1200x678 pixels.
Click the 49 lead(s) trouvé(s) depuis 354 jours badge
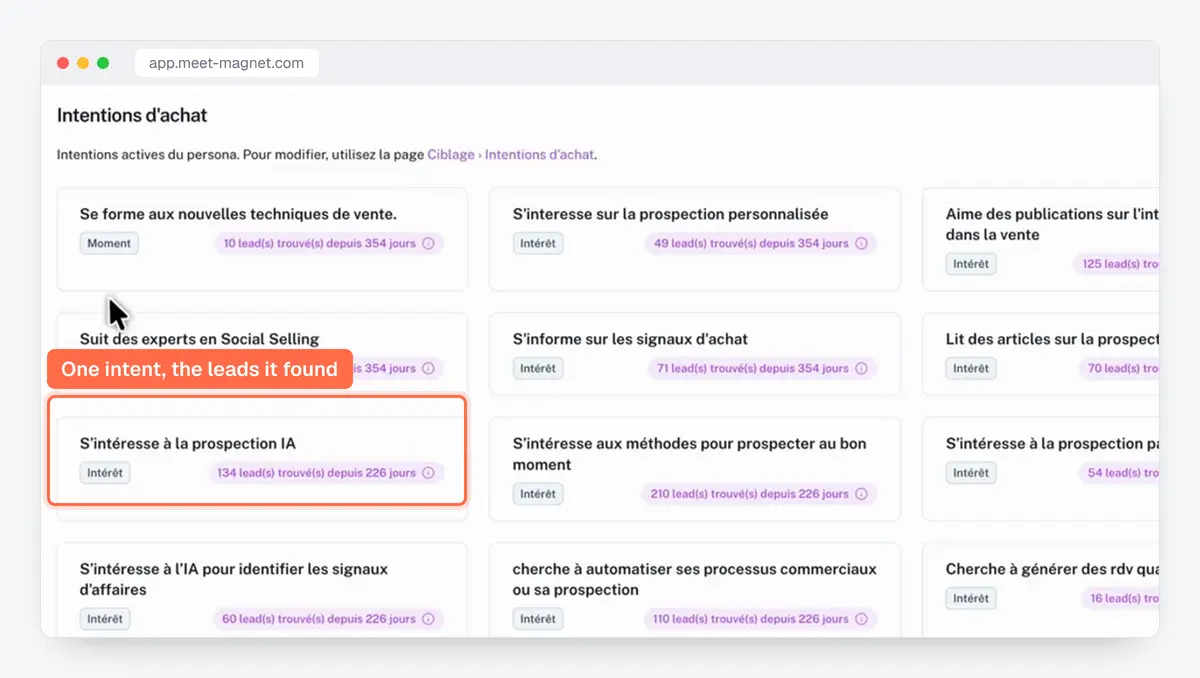coord(761,243)
